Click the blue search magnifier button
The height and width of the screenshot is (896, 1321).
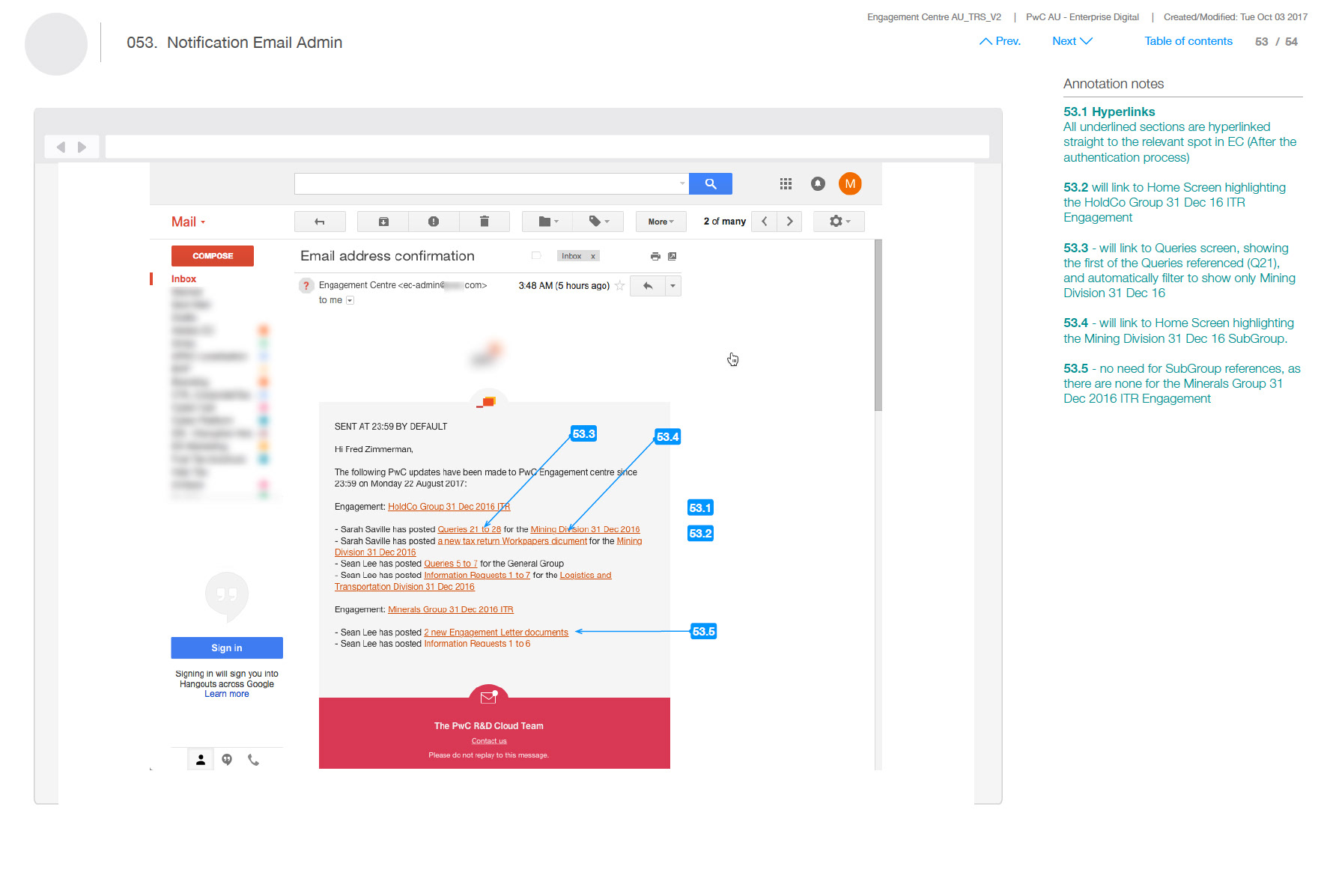710,183
